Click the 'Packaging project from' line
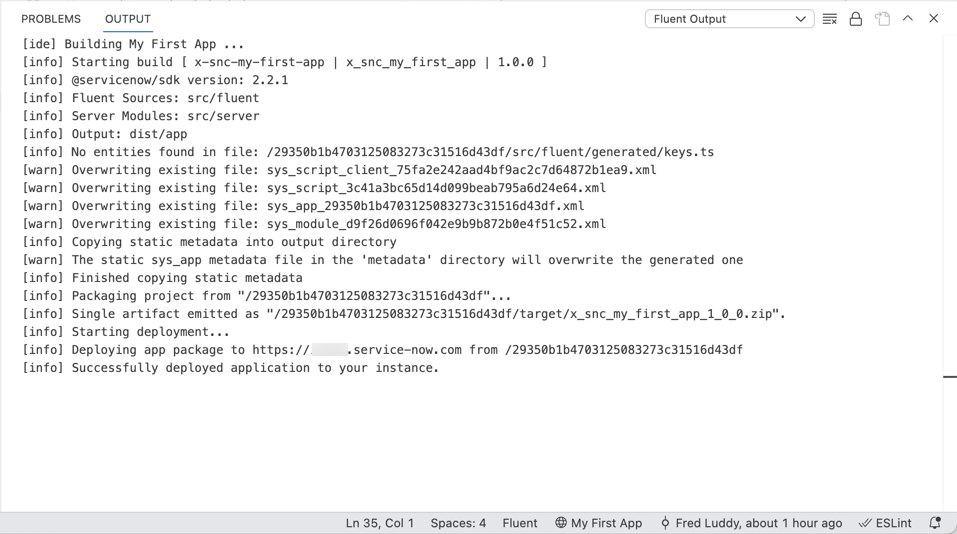957x534 pixels. [267, 296]
